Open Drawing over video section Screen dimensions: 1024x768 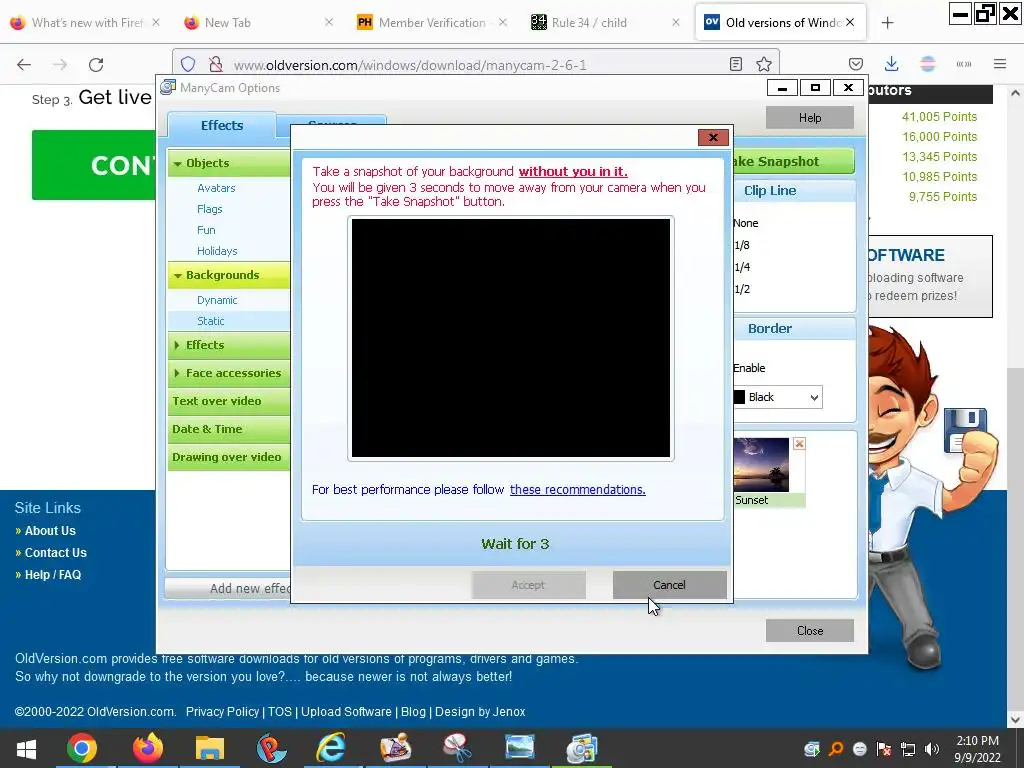pyautogui.click(x=229, y=457)
